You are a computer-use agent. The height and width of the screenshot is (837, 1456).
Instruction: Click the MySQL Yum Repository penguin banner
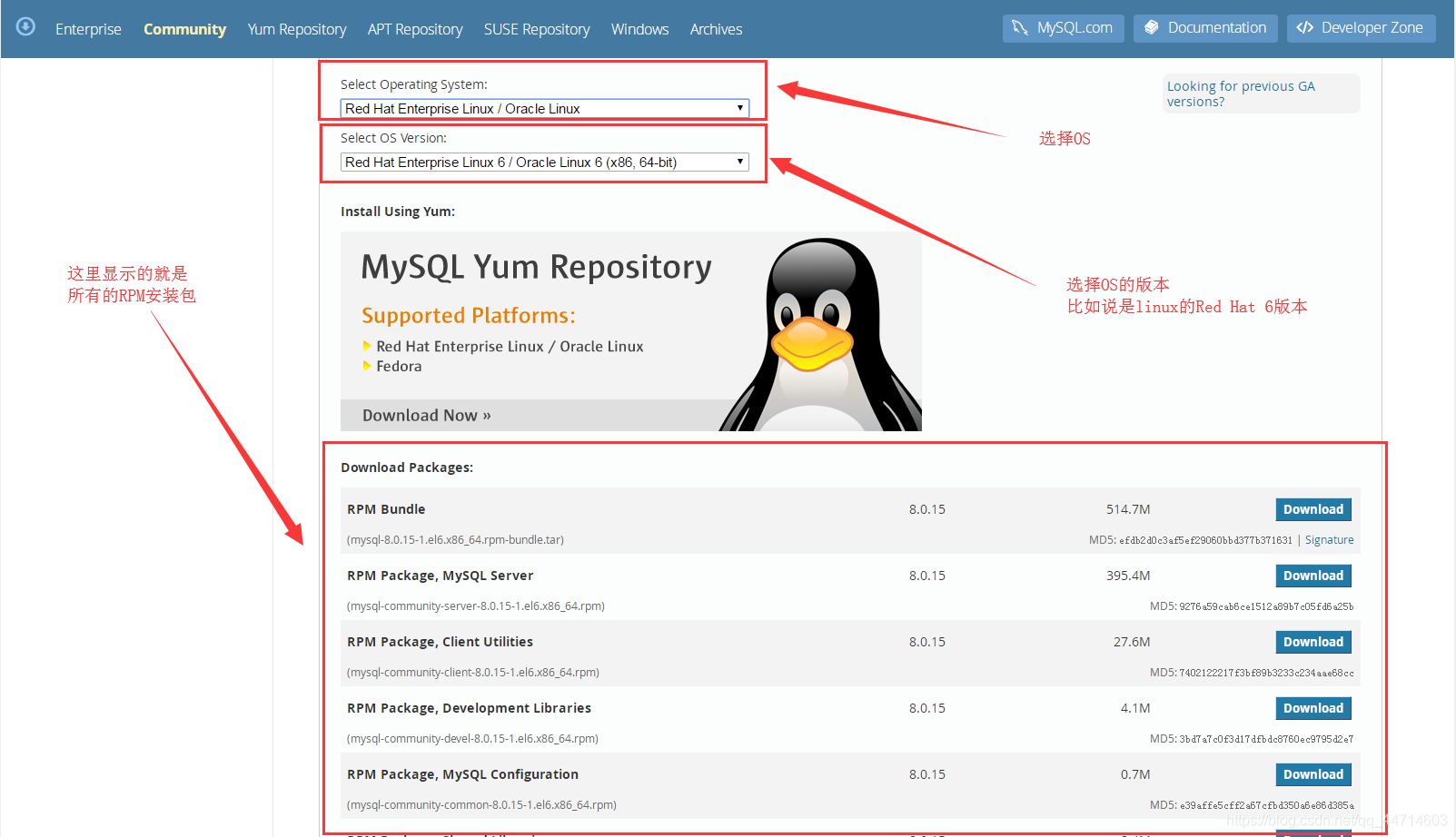[x=631, y=331]
